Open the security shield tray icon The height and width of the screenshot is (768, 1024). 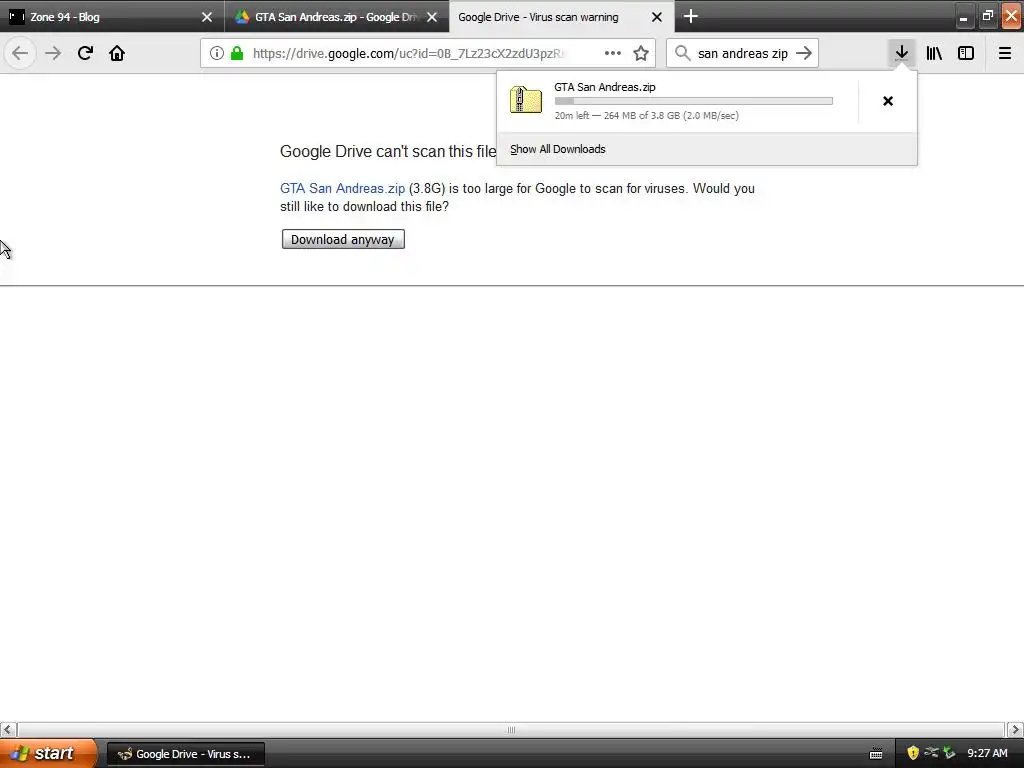pos(913,753)
